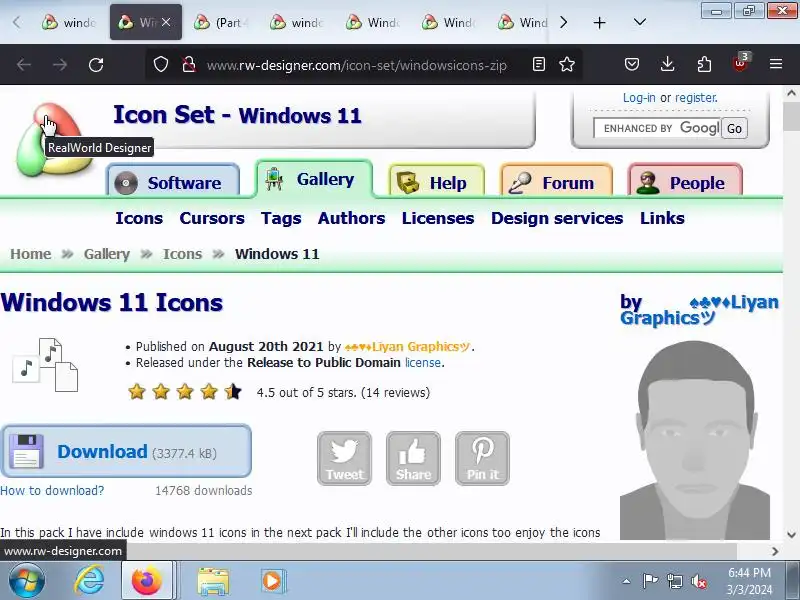Expand the list all tabs dropdown

640,22
